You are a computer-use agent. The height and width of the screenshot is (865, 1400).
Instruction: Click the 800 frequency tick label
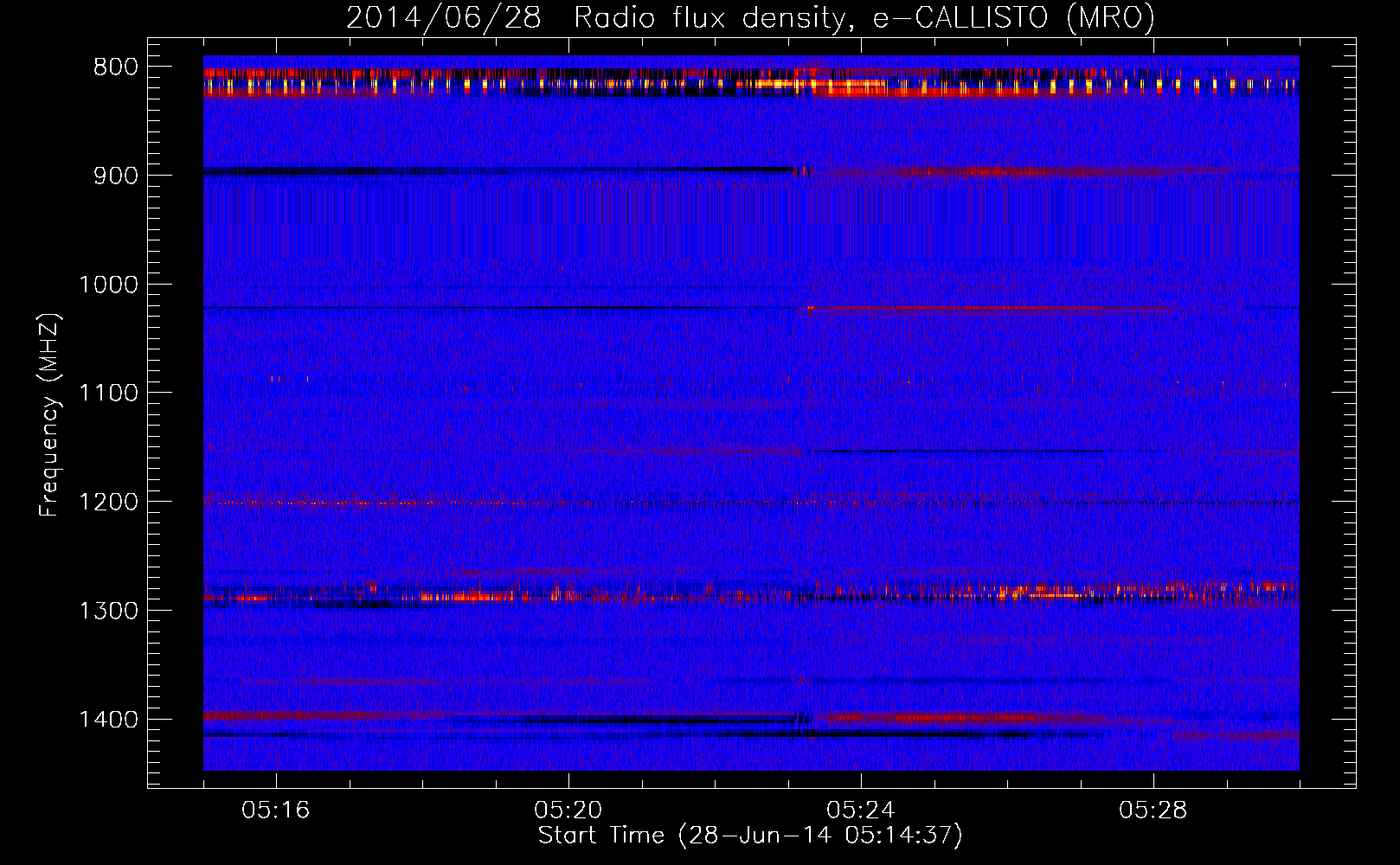click(116, 67)
